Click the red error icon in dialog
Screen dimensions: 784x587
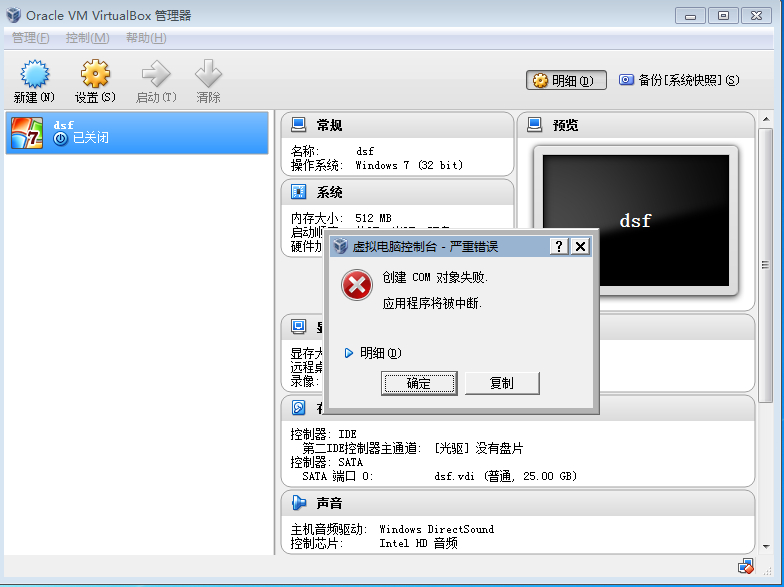tap(356, 285)
